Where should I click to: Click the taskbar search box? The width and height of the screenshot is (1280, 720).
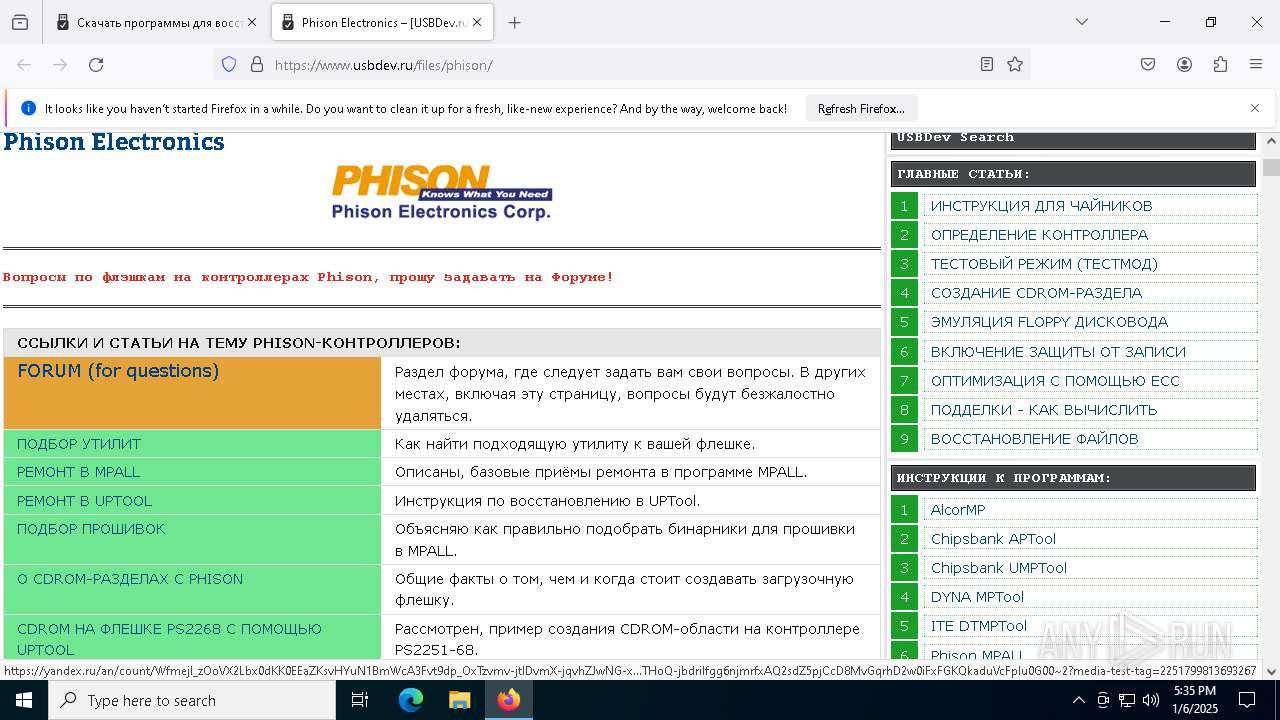tap(192, 700)
